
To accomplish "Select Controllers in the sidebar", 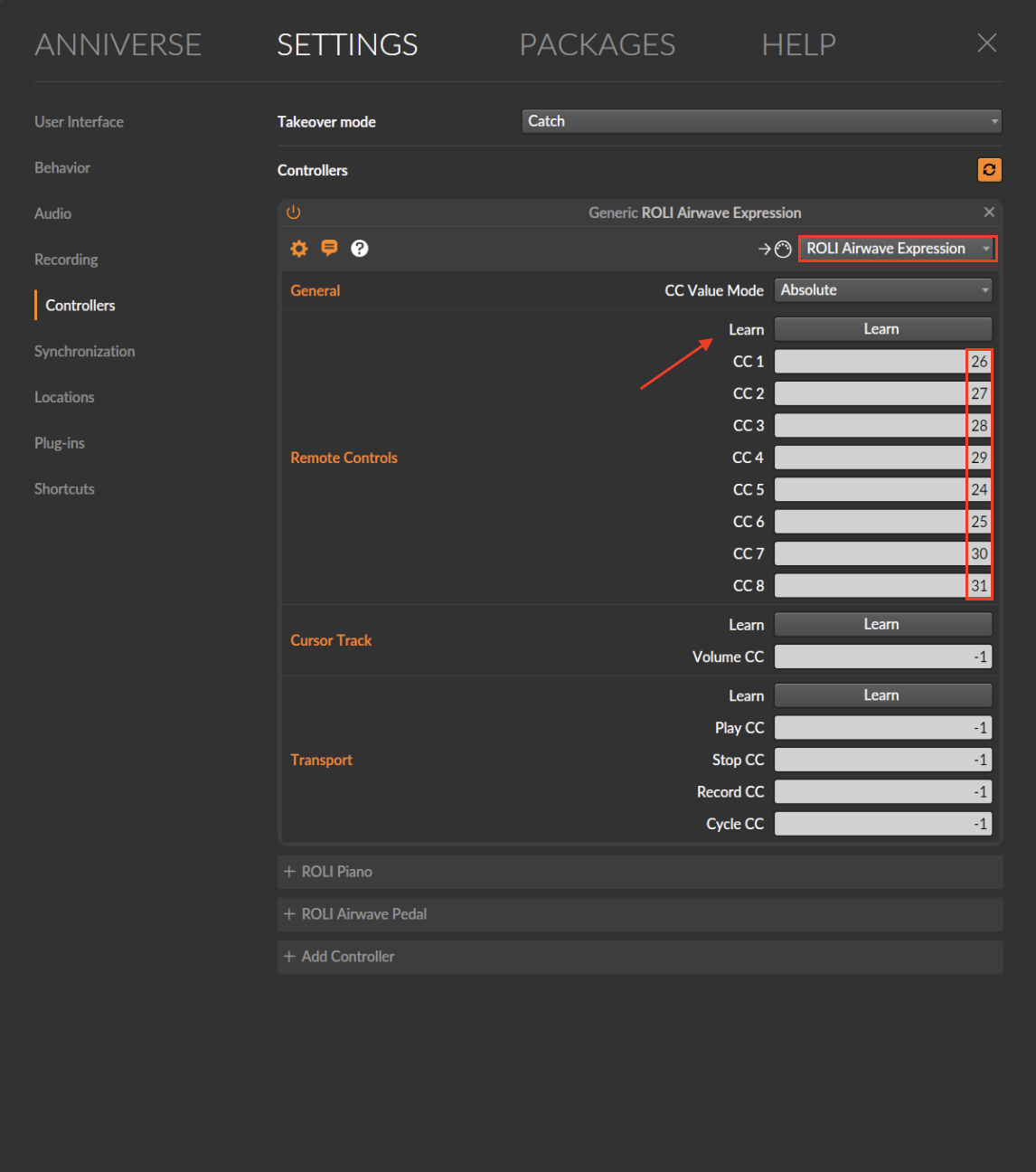I will coord(80,306).
